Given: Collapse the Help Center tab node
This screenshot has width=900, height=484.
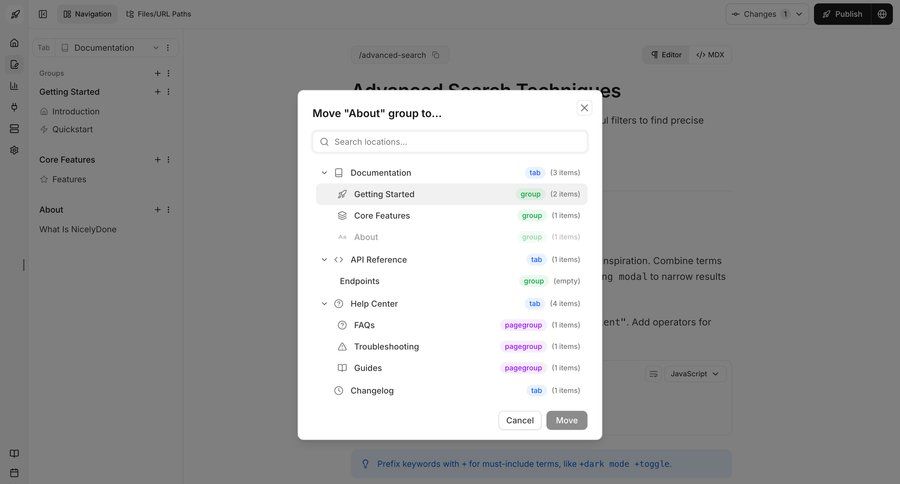Looking at the screenshot, I should (324, 304).
